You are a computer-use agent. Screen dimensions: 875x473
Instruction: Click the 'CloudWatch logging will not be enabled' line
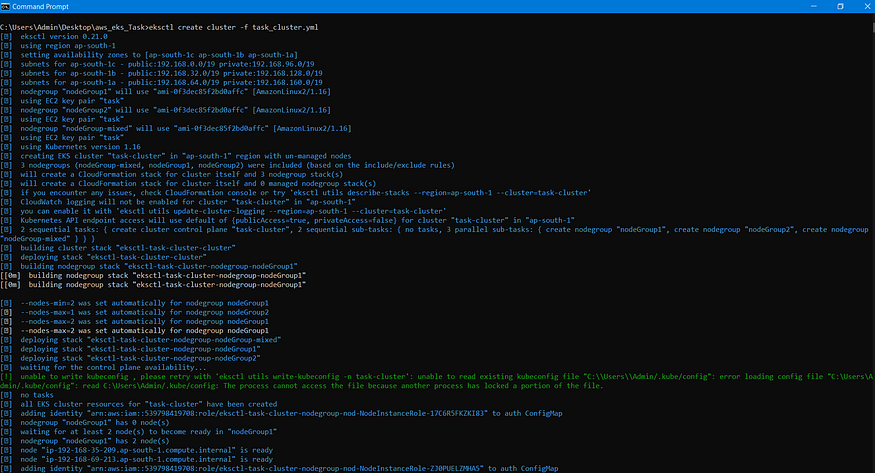tap(188, 202)
